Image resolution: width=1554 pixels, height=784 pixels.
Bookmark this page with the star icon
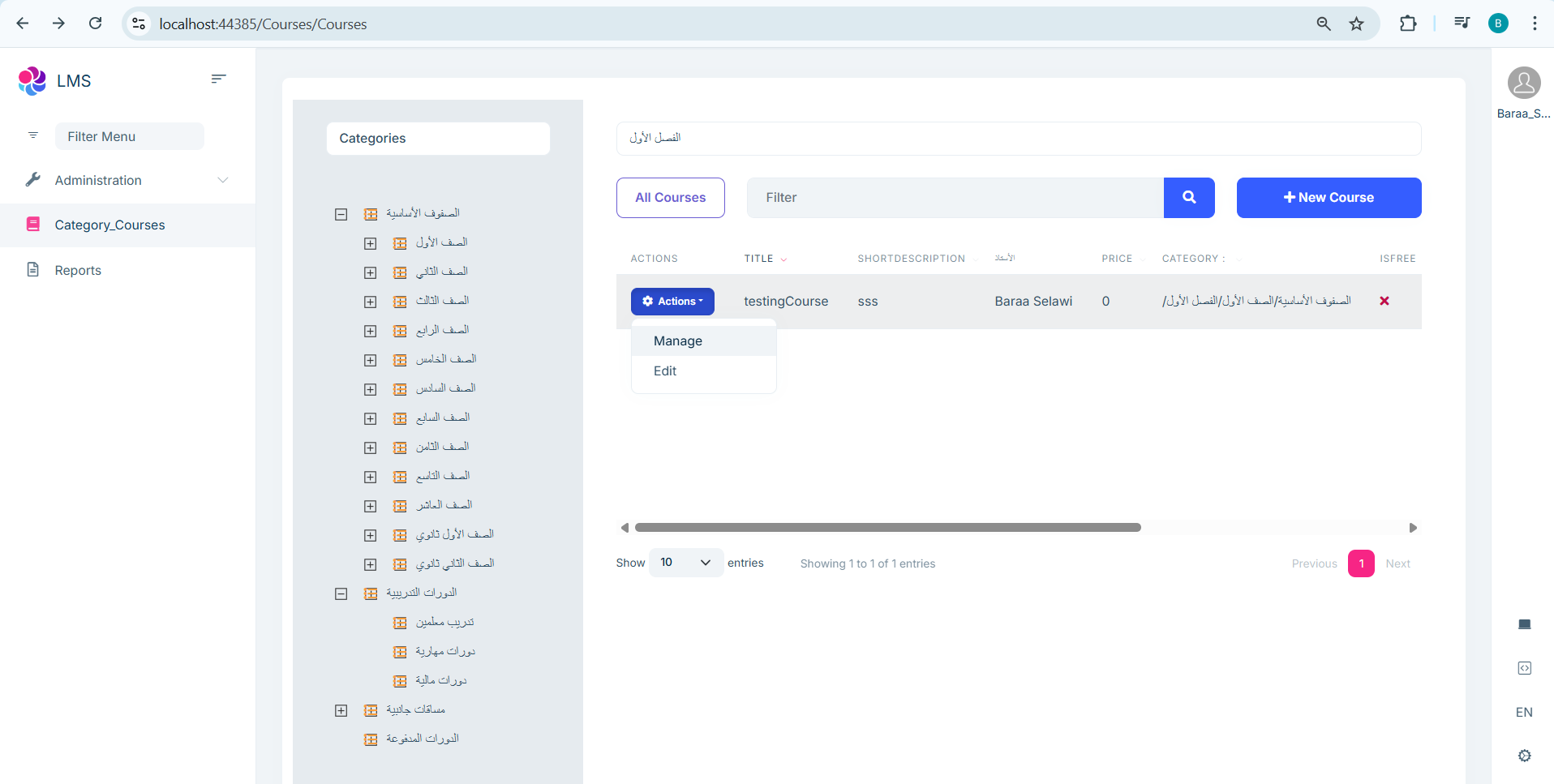(1356, 24)
